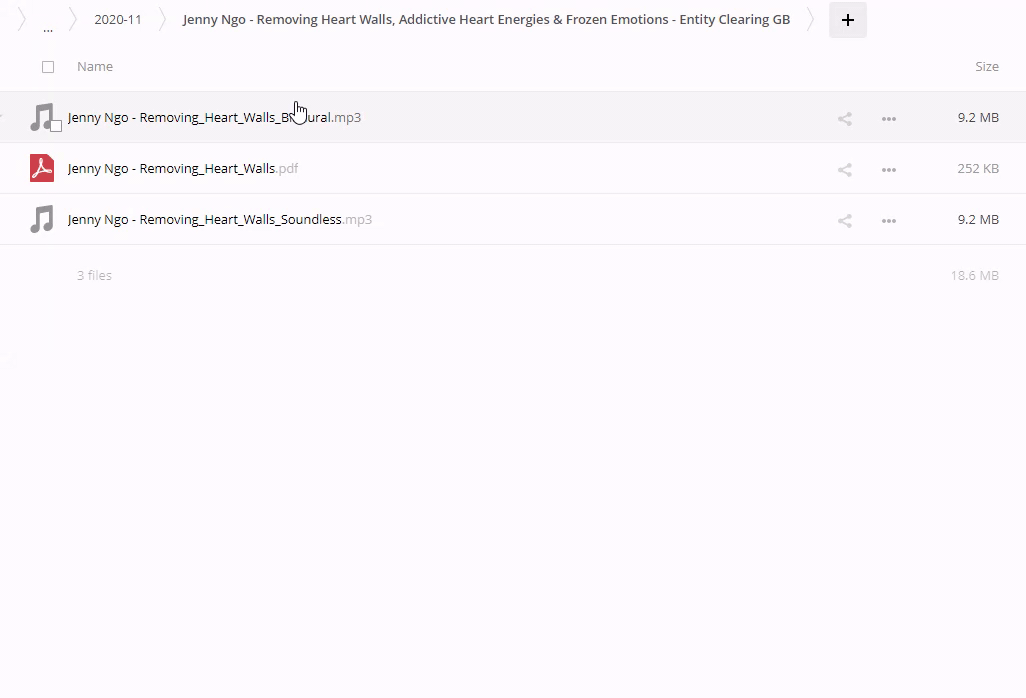
Task: Open the plus new-item dropdown
Action: [847, 20]
